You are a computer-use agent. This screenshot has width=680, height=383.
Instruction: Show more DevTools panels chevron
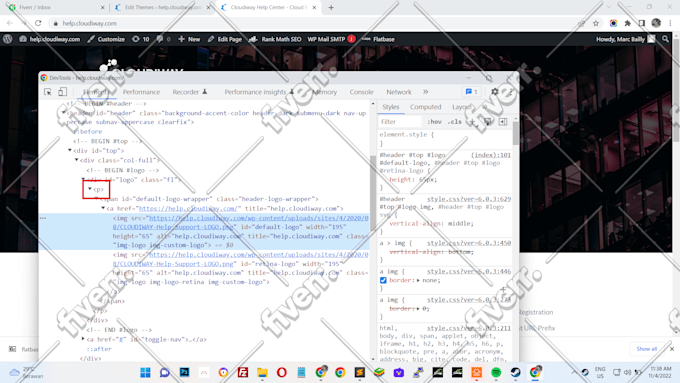pyautogui.click(x=425, y=92)
